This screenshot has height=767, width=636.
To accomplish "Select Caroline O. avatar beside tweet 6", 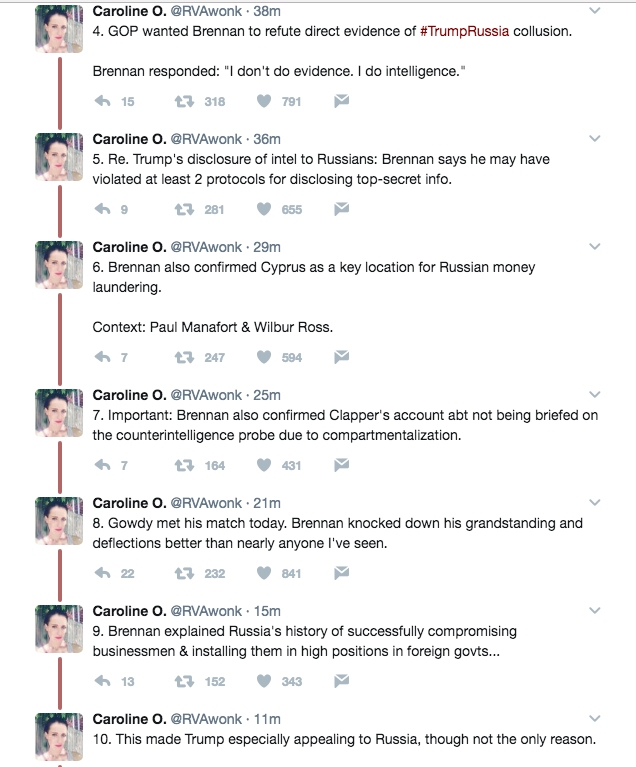I will click(x=59, y=265).
